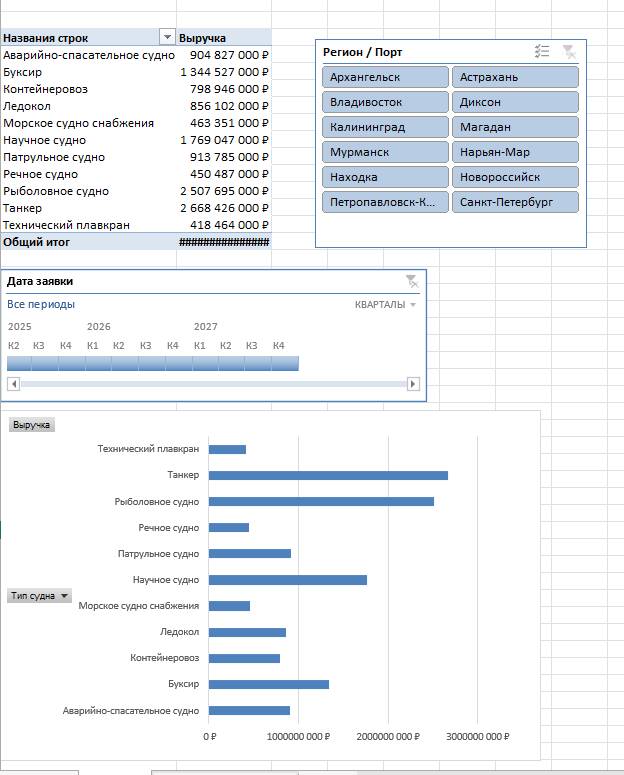Screen dimensions: 624x775
Task: Click the Выручка chart field button
Action: (32, 425)
